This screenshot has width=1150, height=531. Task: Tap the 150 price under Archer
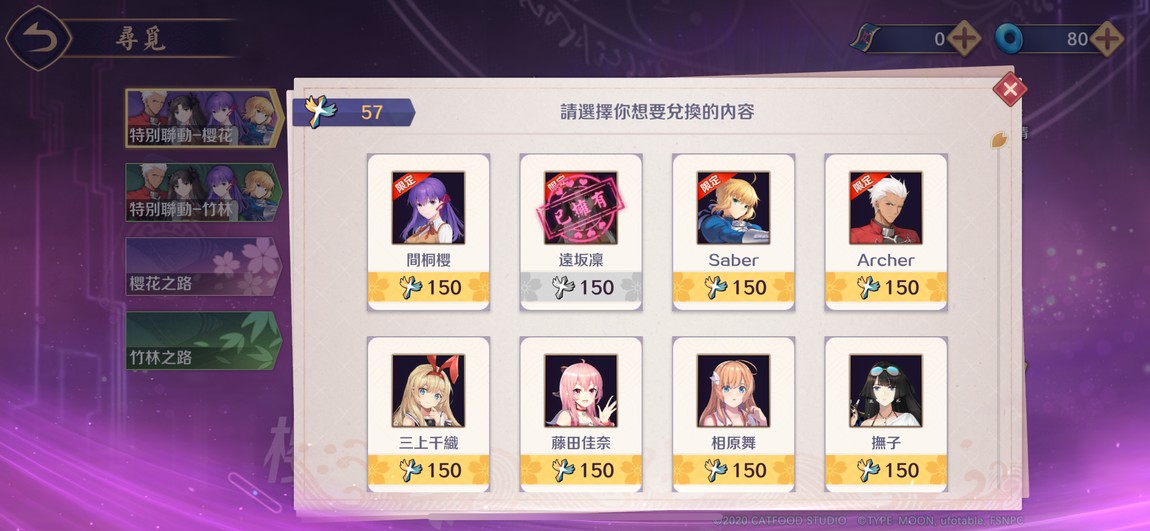pos(886,287)
